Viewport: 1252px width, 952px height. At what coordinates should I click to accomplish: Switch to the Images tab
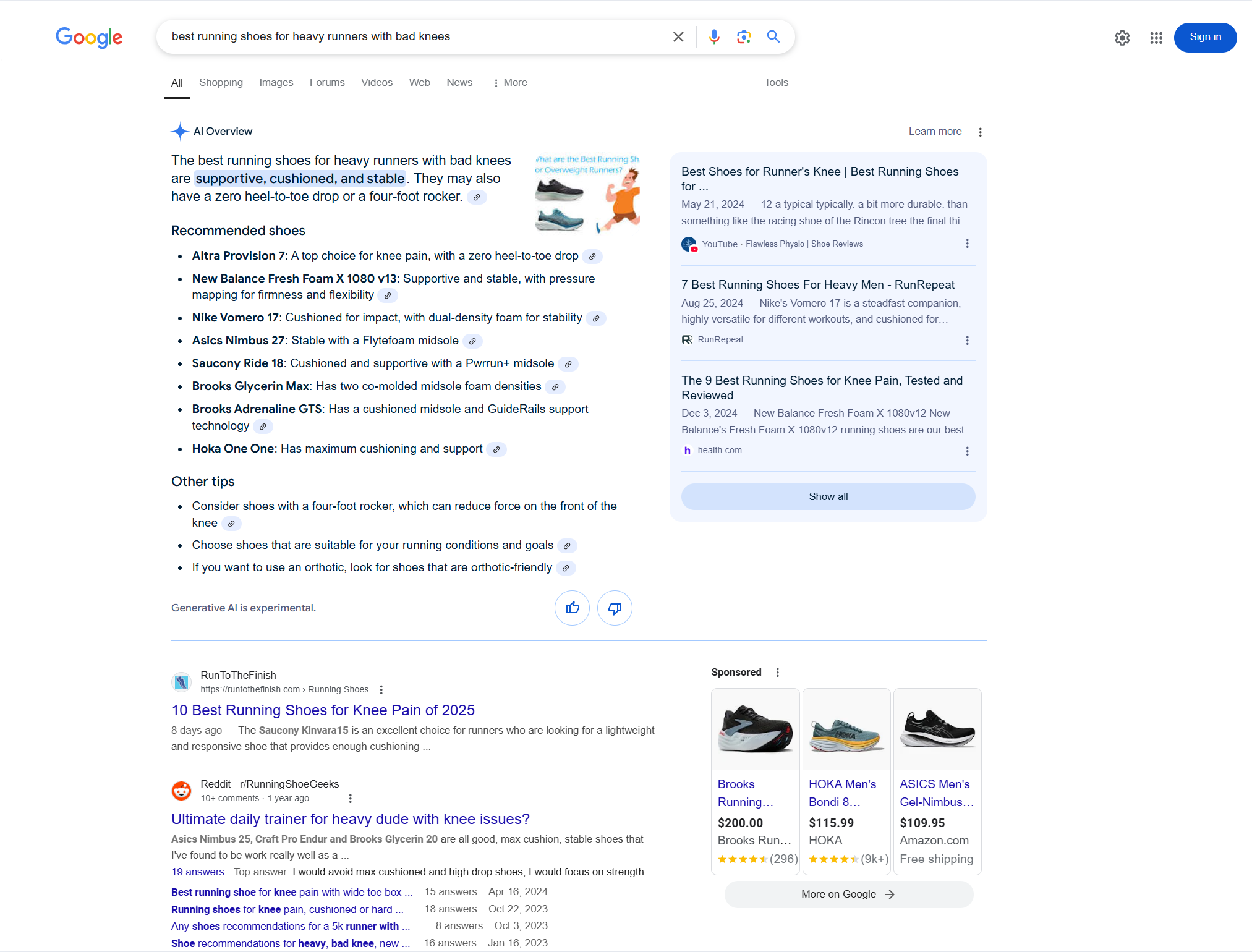coord(276,83)
